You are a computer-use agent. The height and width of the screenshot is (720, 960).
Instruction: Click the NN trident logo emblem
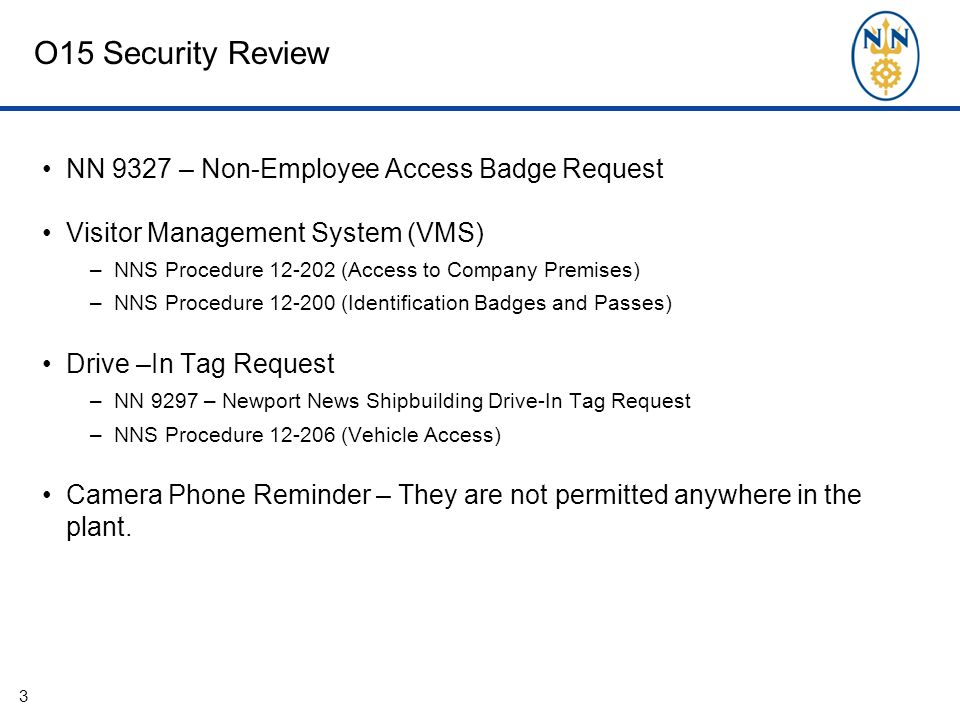(885, 56)
